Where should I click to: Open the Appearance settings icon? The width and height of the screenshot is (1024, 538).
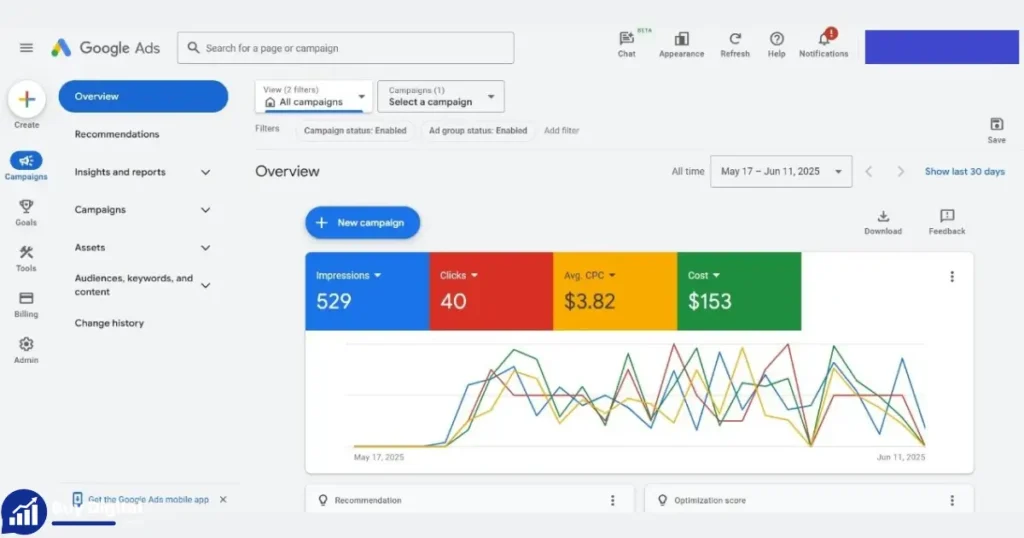click(681, 44)
